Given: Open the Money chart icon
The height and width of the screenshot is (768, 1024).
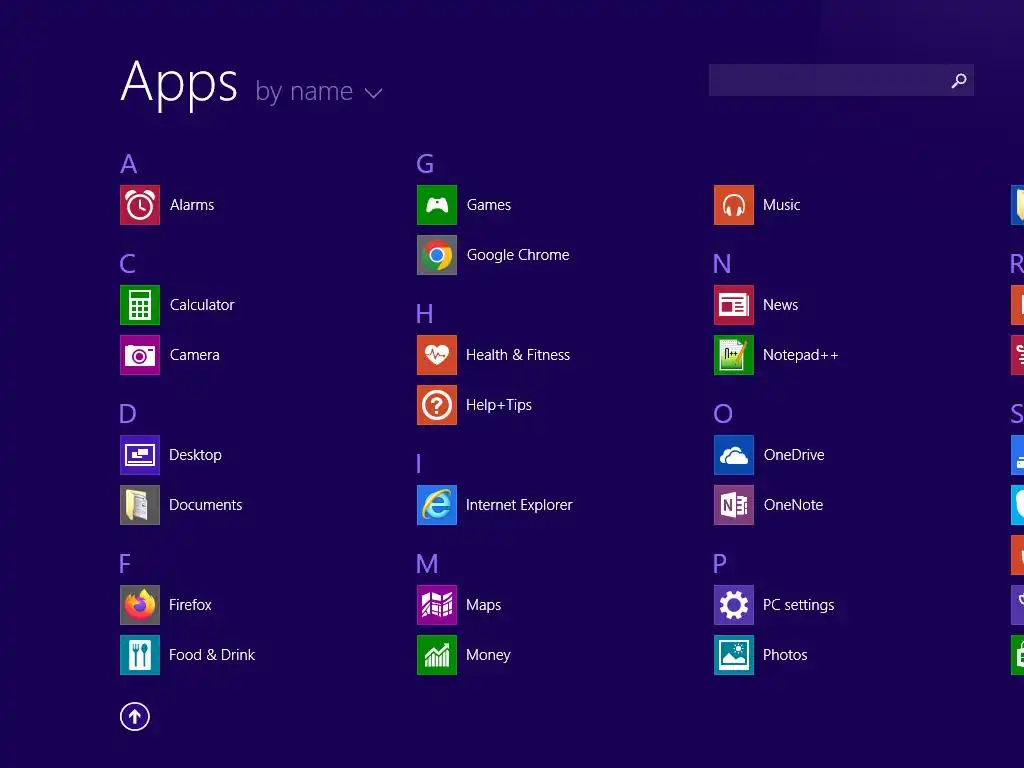Looking at the screenshot, I should [x=437, y=655].
